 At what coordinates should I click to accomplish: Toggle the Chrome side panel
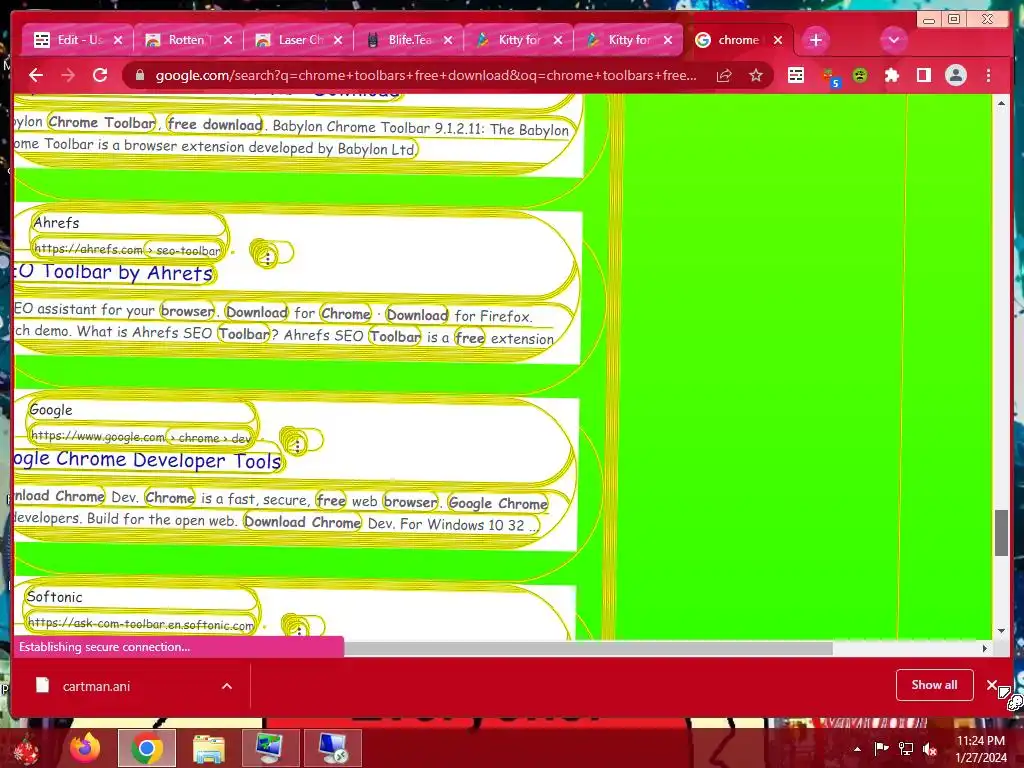pyautogui.click(x=923, y=75)
